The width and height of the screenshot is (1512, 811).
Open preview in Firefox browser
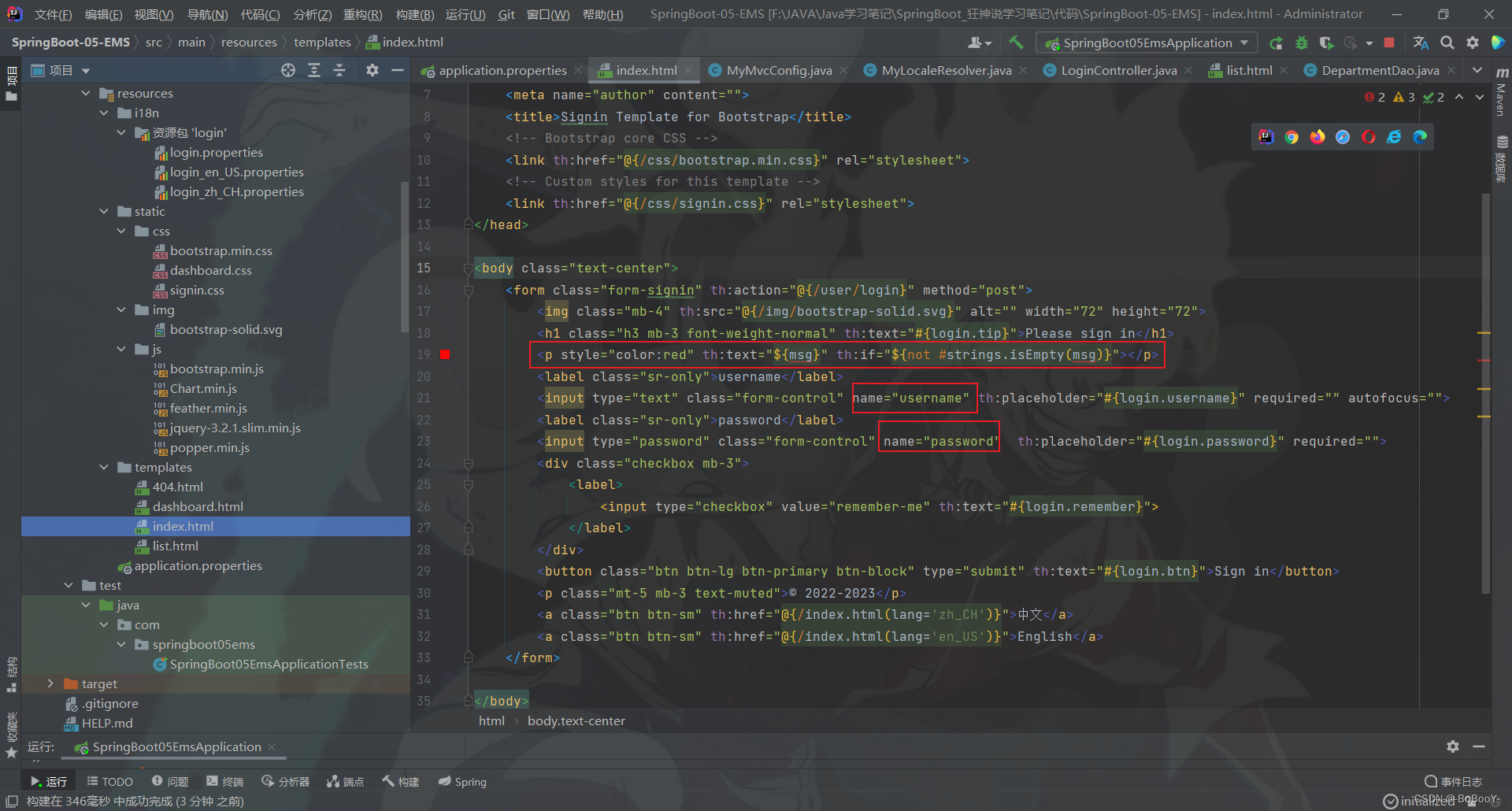coord(1317,137)
